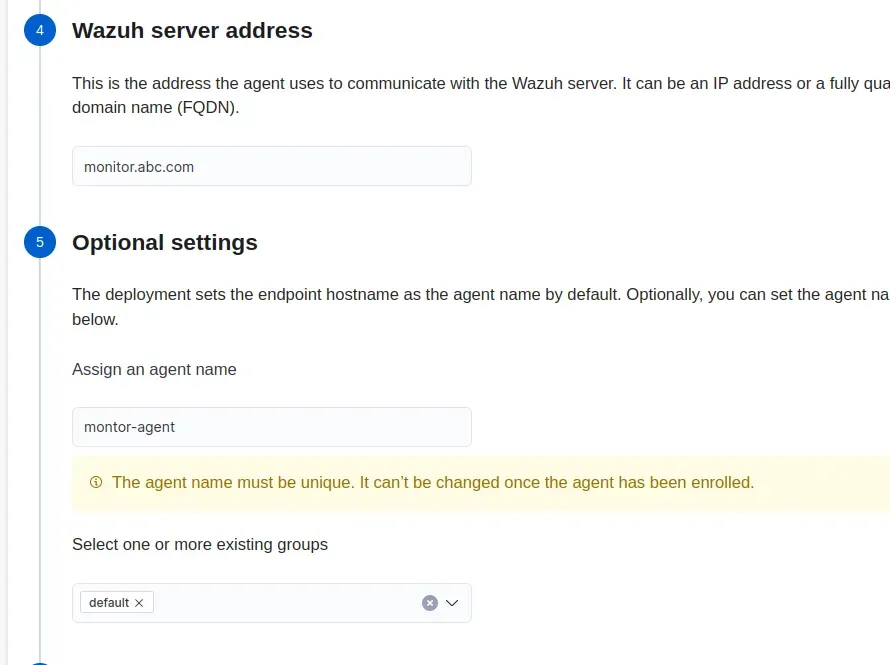
Task: Click the agent name input field
Action: click(x=271, y=427)
